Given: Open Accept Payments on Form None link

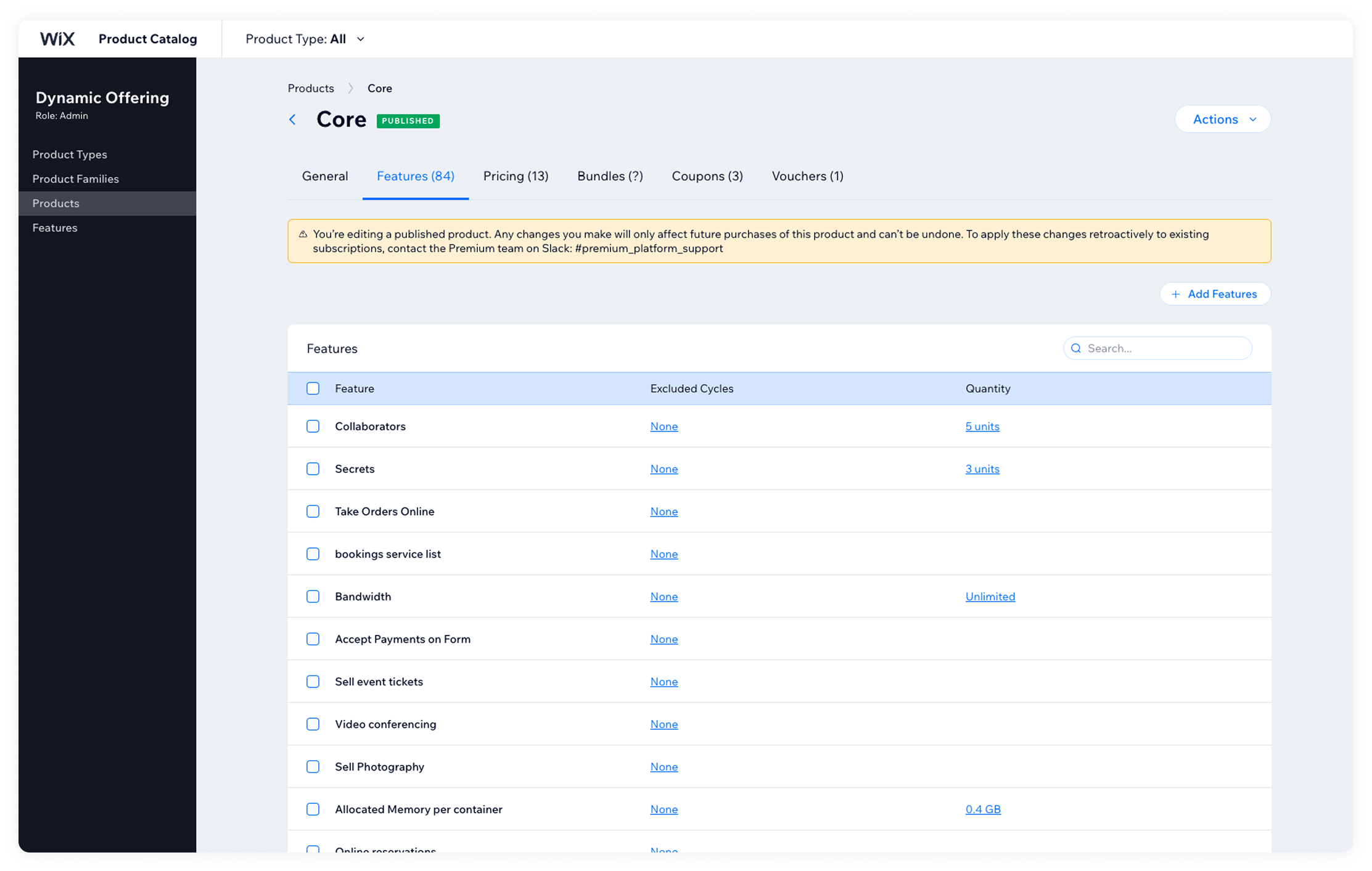Looking at the screenshot, I should click(x=664, y=639).
